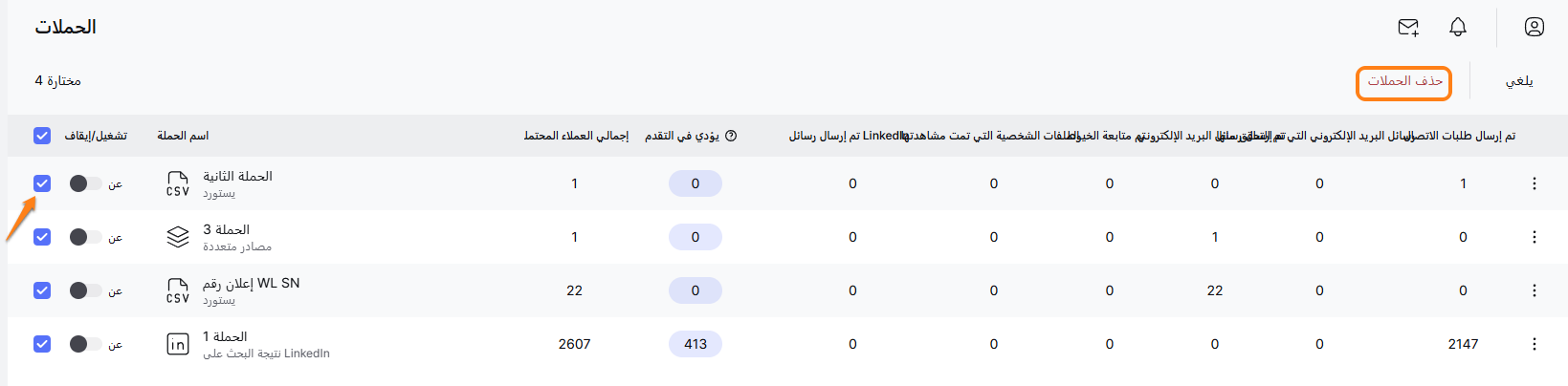Open the mail invite icon
This screenshot has height=386, width=1568.
click(1408, 28)
